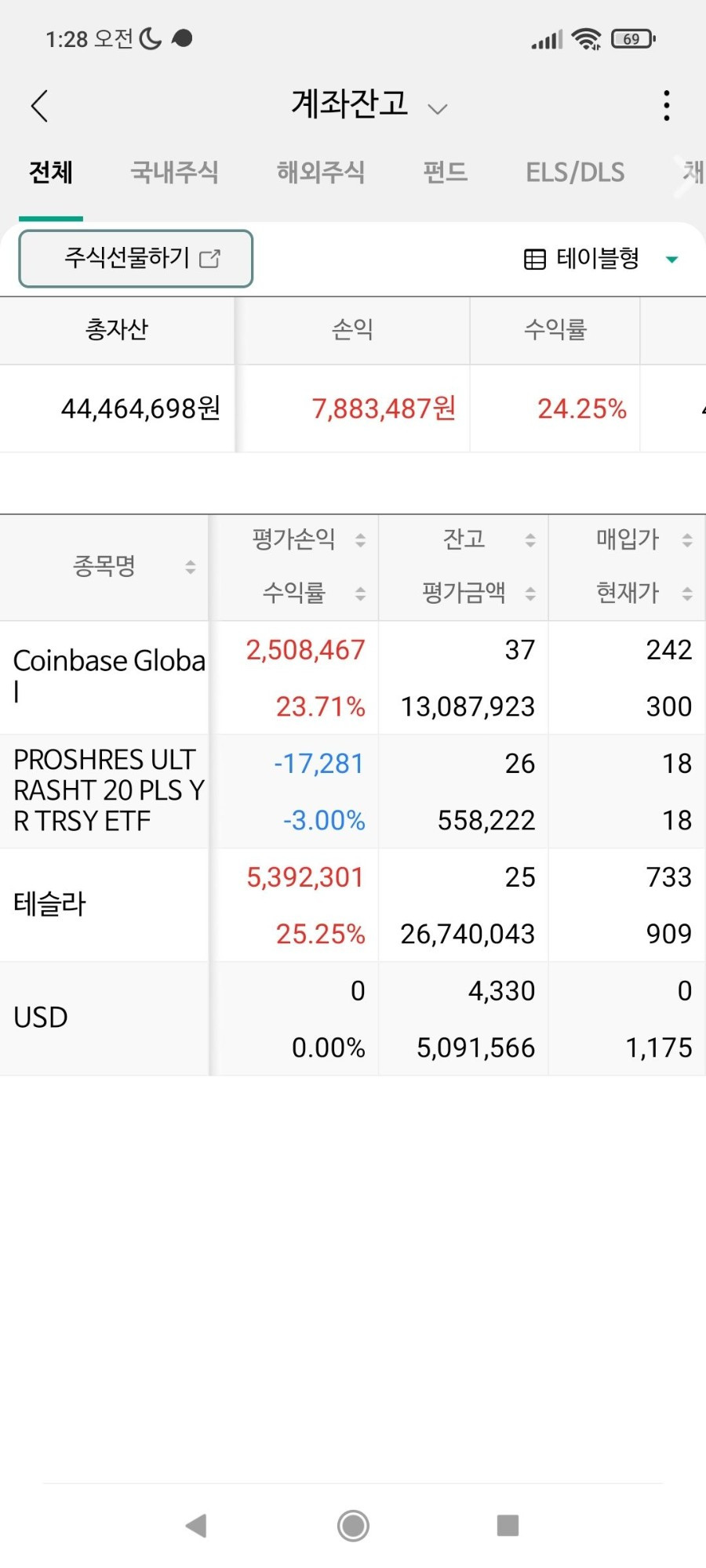Viewport: 706px width, 1568px height.
Task: Select the ELS/DLS tab
Action: [575, 172]
